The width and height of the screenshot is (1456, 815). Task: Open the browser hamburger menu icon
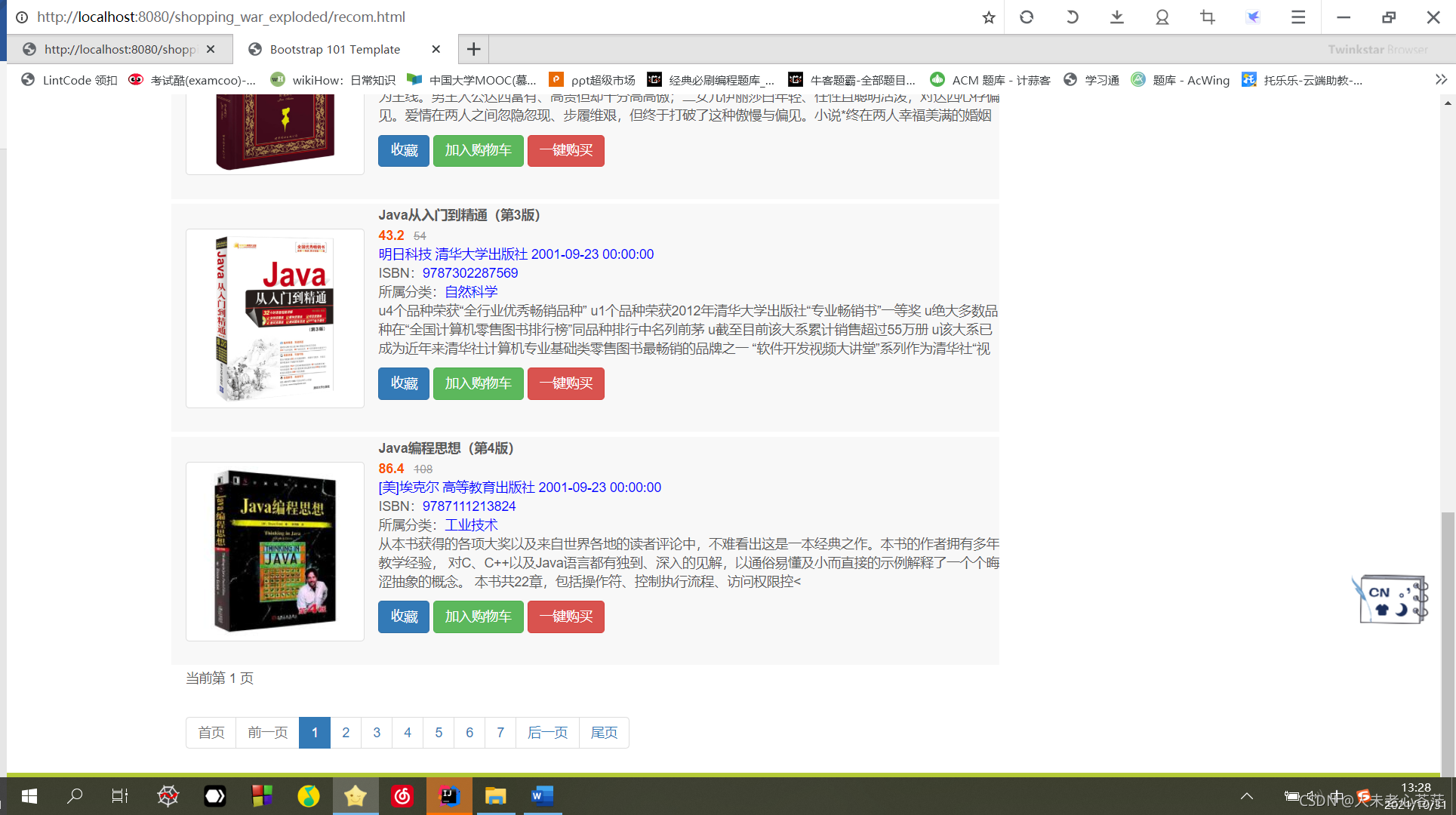click(x=1297, y=17)
